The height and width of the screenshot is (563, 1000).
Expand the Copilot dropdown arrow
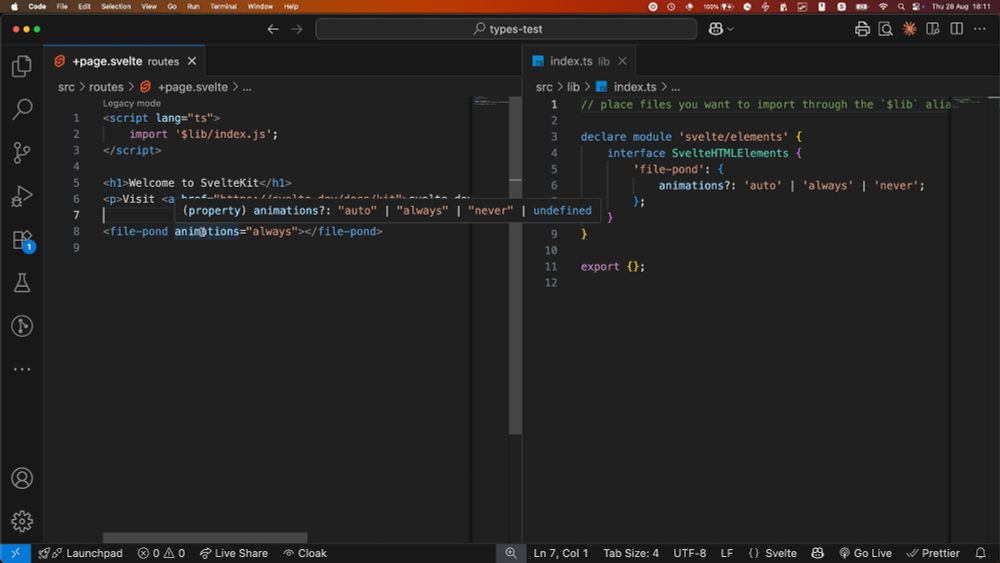click(x=730, y=29)
